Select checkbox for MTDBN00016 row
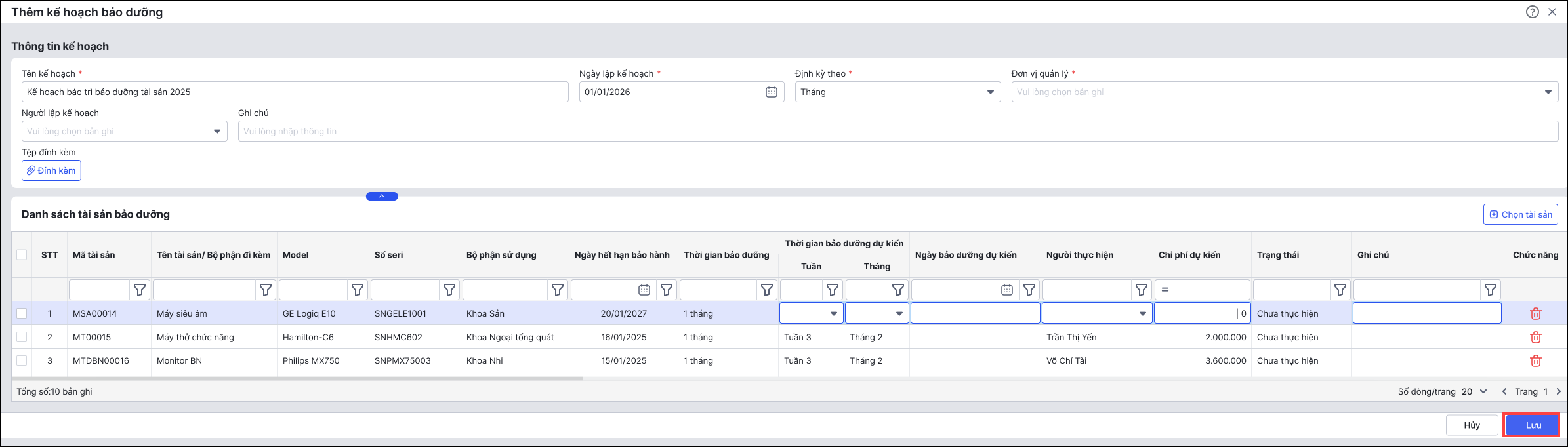 pyautogui.click(x=22, y=361)
